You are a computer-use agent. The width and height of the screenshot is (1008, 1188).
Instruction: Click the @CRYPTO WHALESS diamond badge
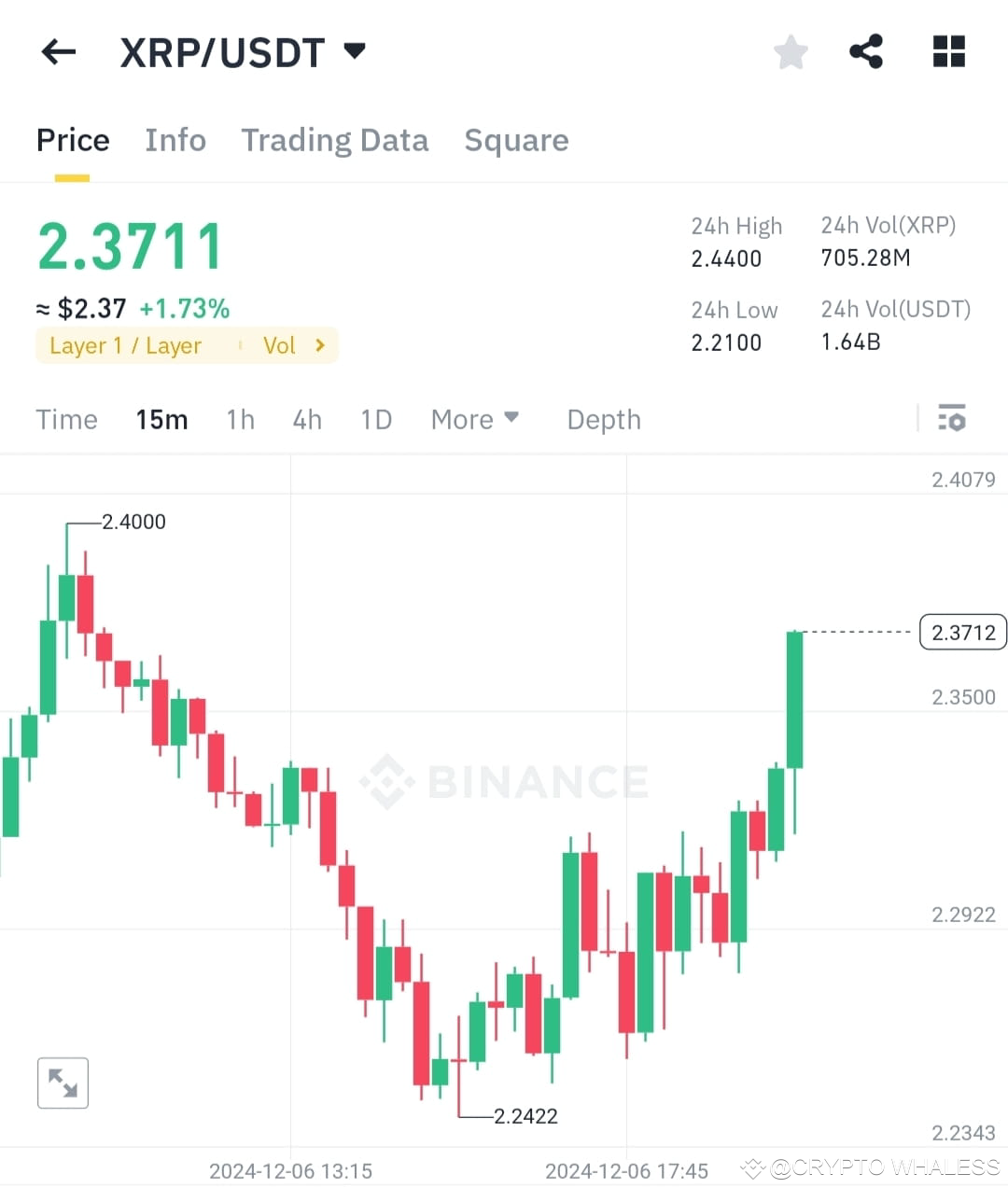(752, 1167)
